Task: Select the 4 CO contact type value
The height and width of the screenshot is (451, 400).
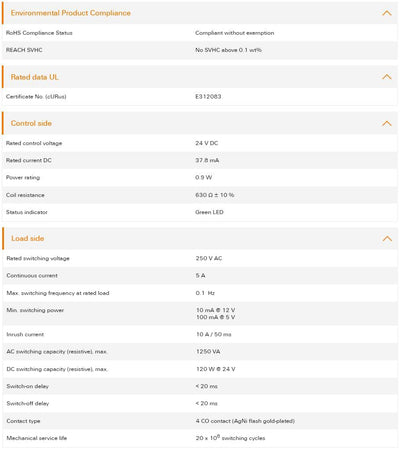Action: (245, 421)
